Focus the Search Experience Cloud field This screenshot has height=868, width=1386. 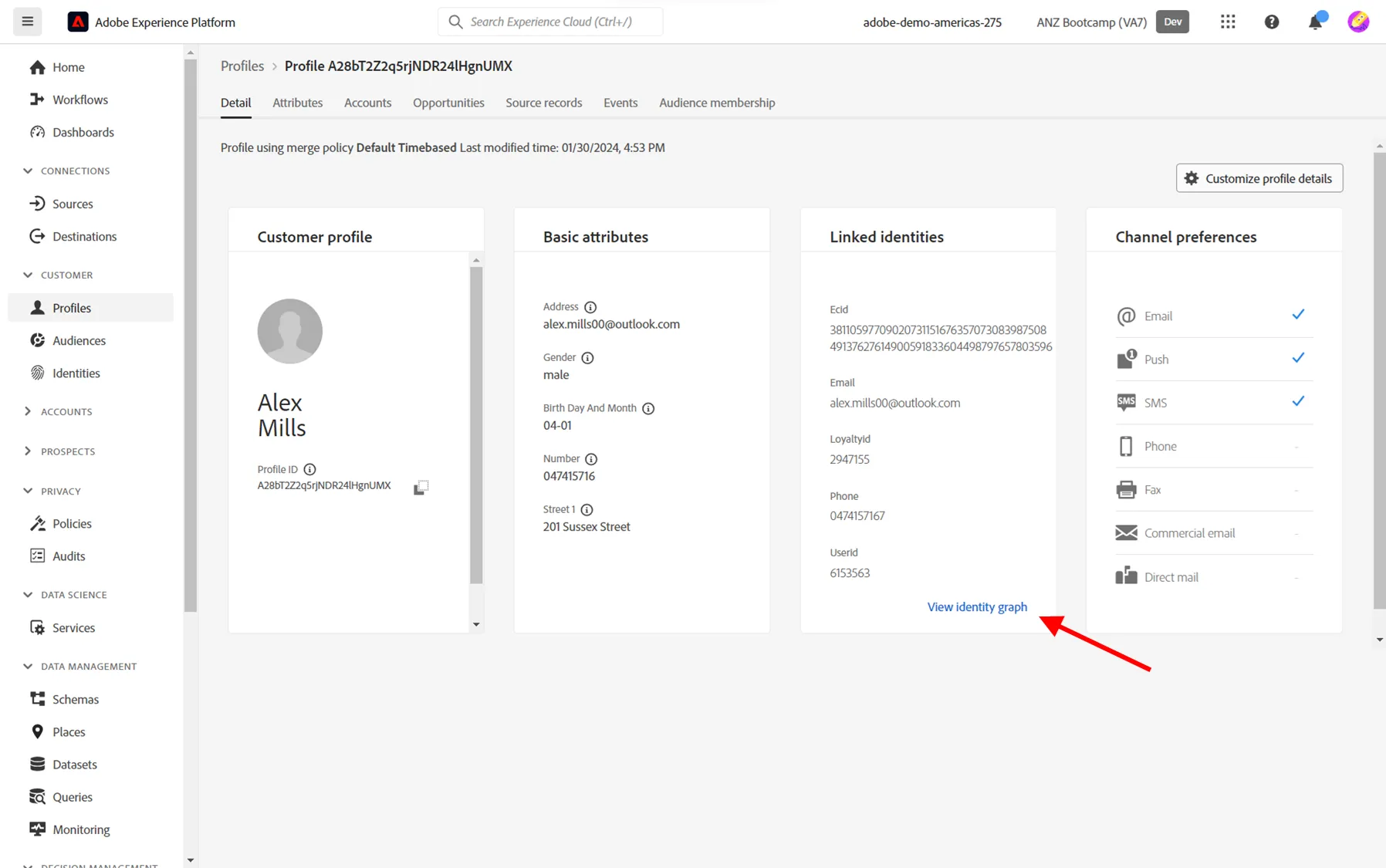point(550,22)
